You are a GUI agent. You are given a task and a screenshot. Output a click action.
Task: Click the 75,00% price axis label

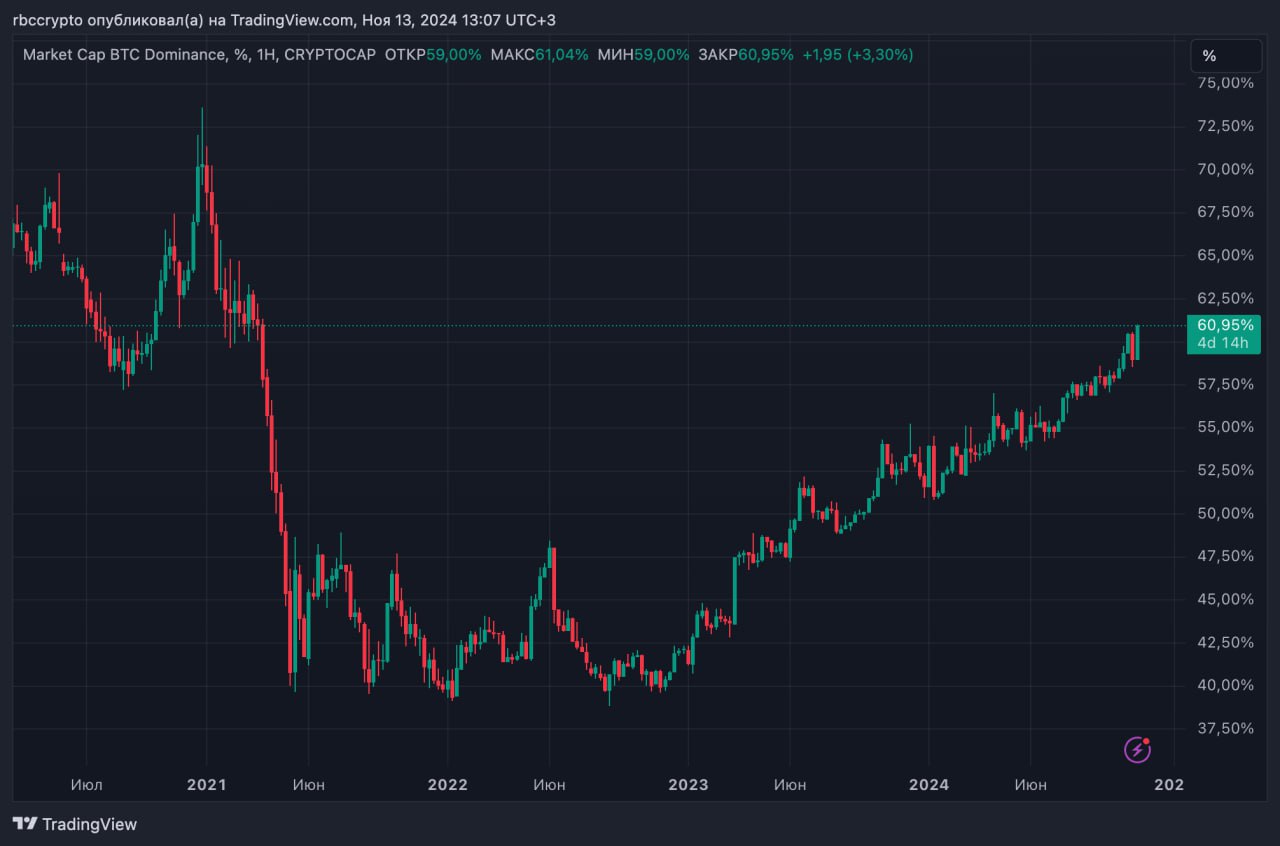point(1224,83)
